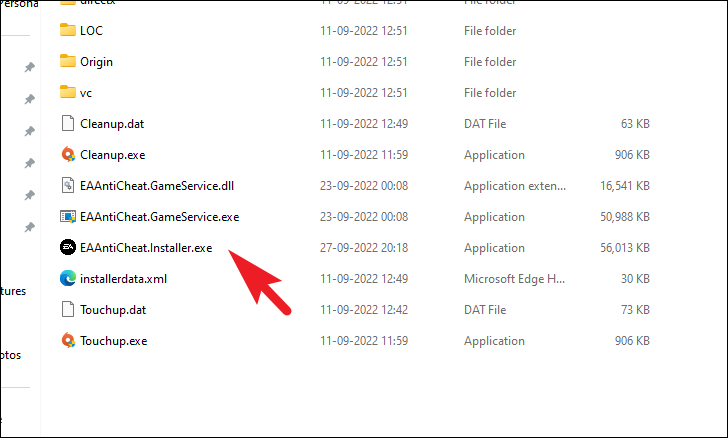Viewport: 728px width, 438px height.
Task: Click the 56,013 KB size value
Action: [625, 248]
